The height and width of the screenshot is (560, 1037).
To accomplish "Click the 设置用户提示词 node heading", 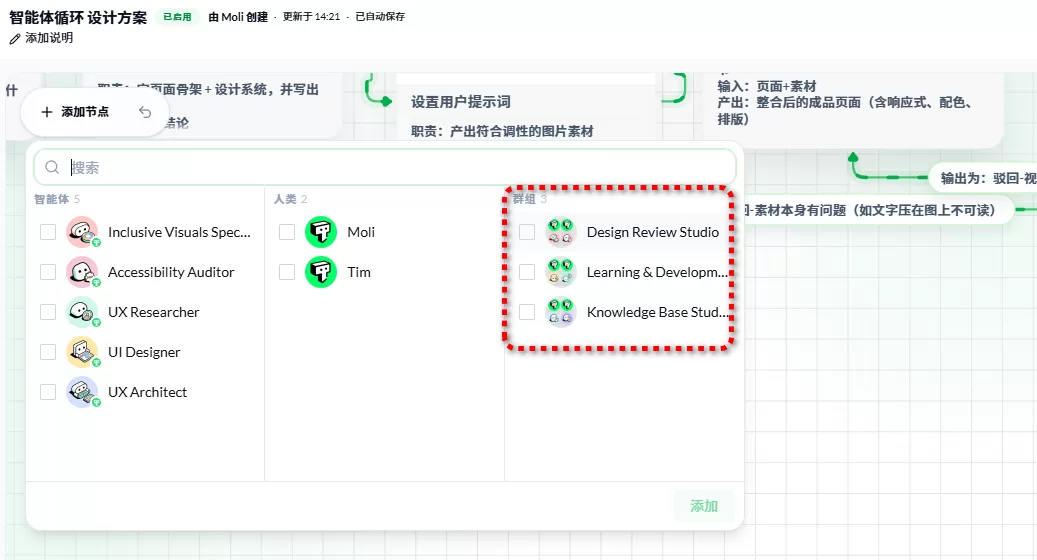I will click(460, 102).
